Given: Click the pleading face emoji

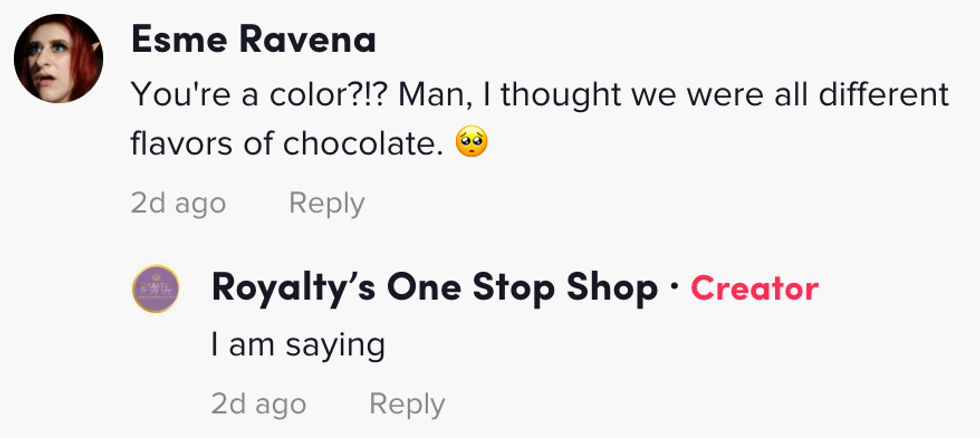Looking at the screenshot, I should tap(471, 145).
